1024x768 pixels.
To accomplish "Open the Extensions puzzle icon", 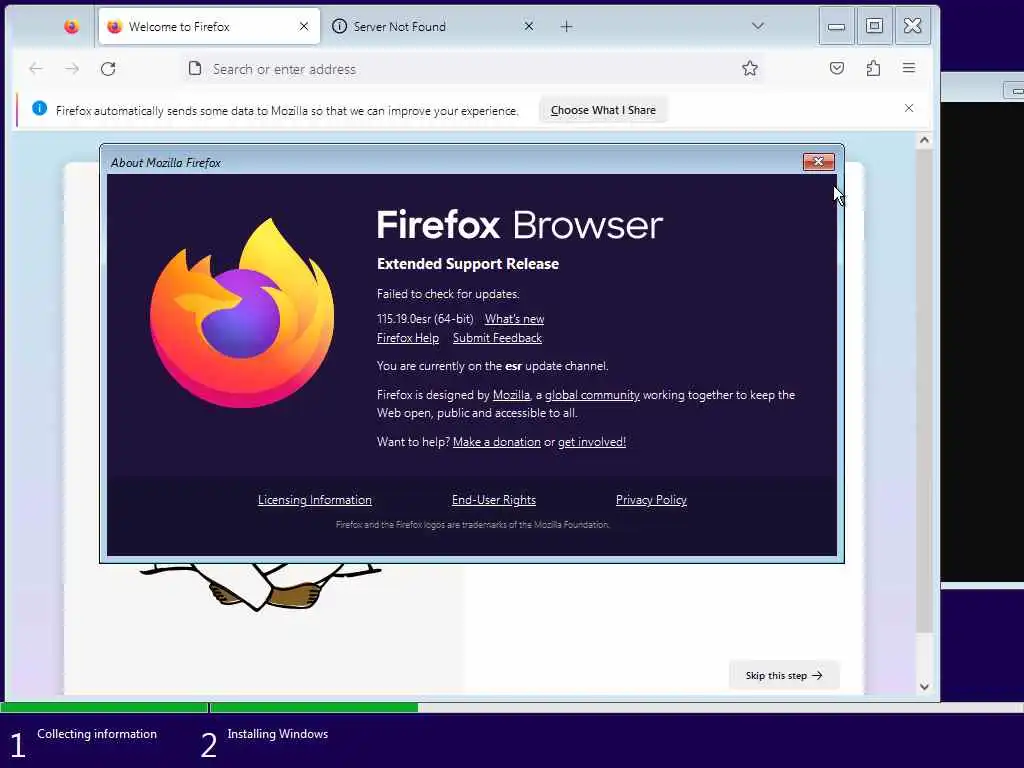I will click(x=873, y=68).
